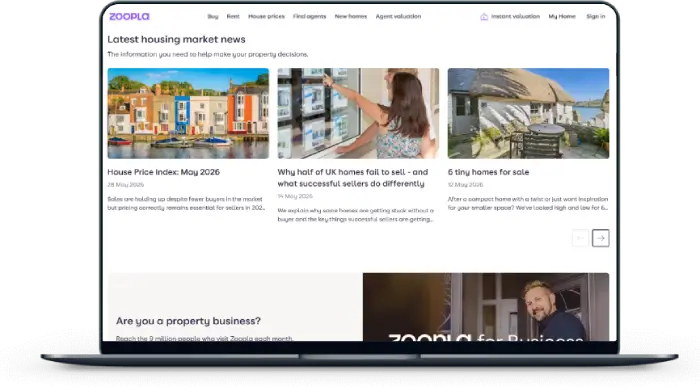Screen dimensions: 700x387
Task: Open House Price Index: May 2026 article
Action: tap(163, 172)
